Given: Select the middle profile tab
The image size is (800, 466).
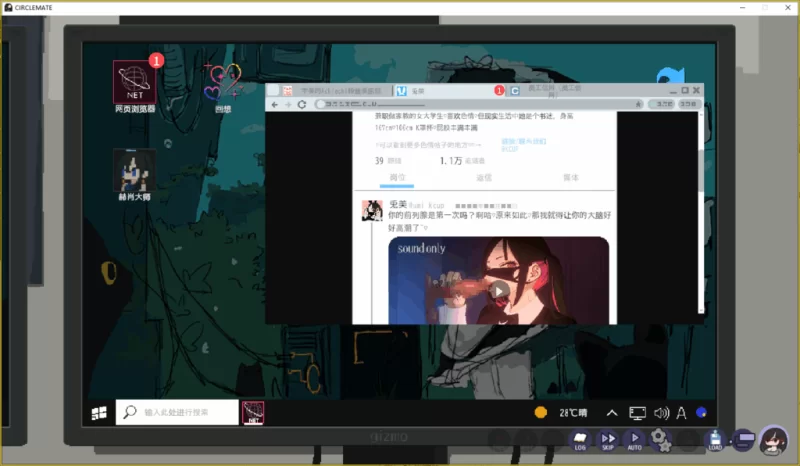Looking at the screenshot, I should (x=484, y=178).
